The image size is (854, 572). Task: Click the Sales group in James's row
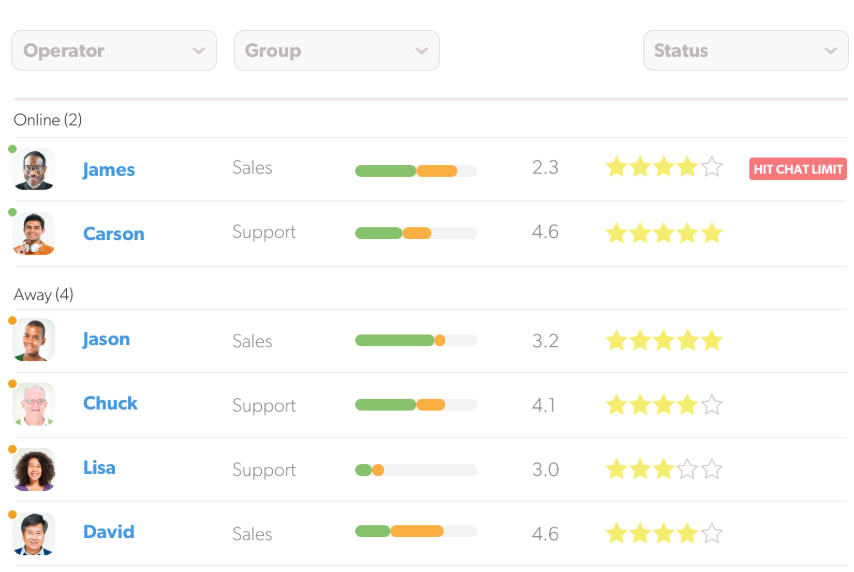(252, 167)
